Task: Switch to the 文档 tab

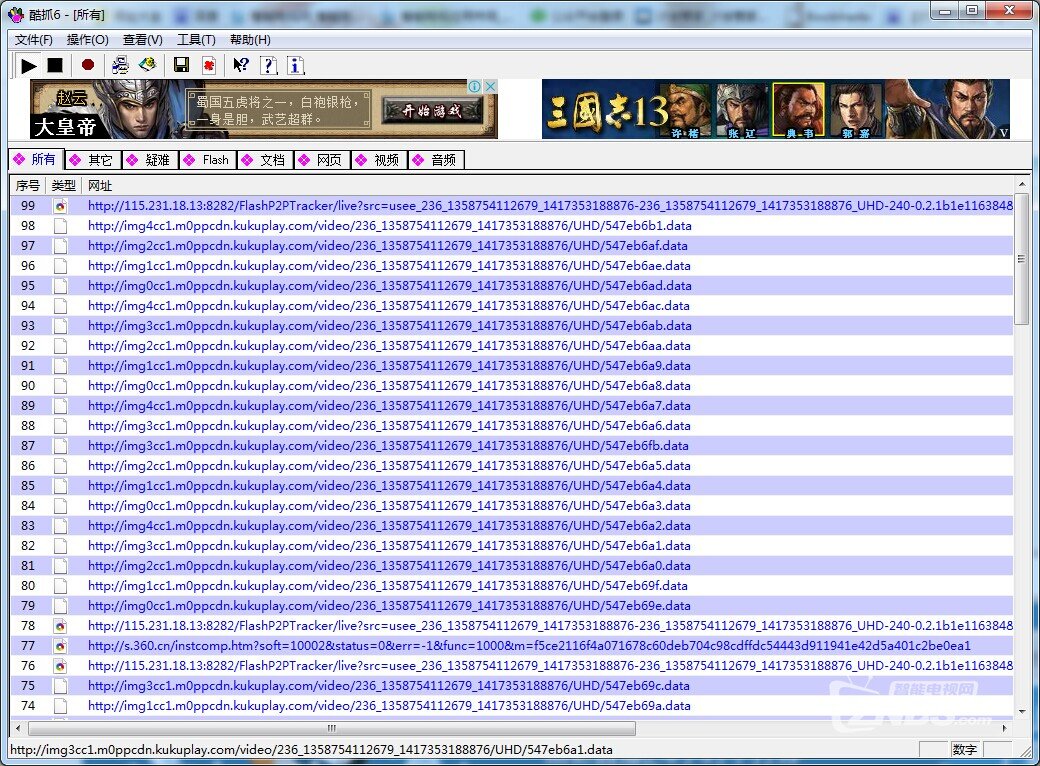Action: click(x=264, y=160)
